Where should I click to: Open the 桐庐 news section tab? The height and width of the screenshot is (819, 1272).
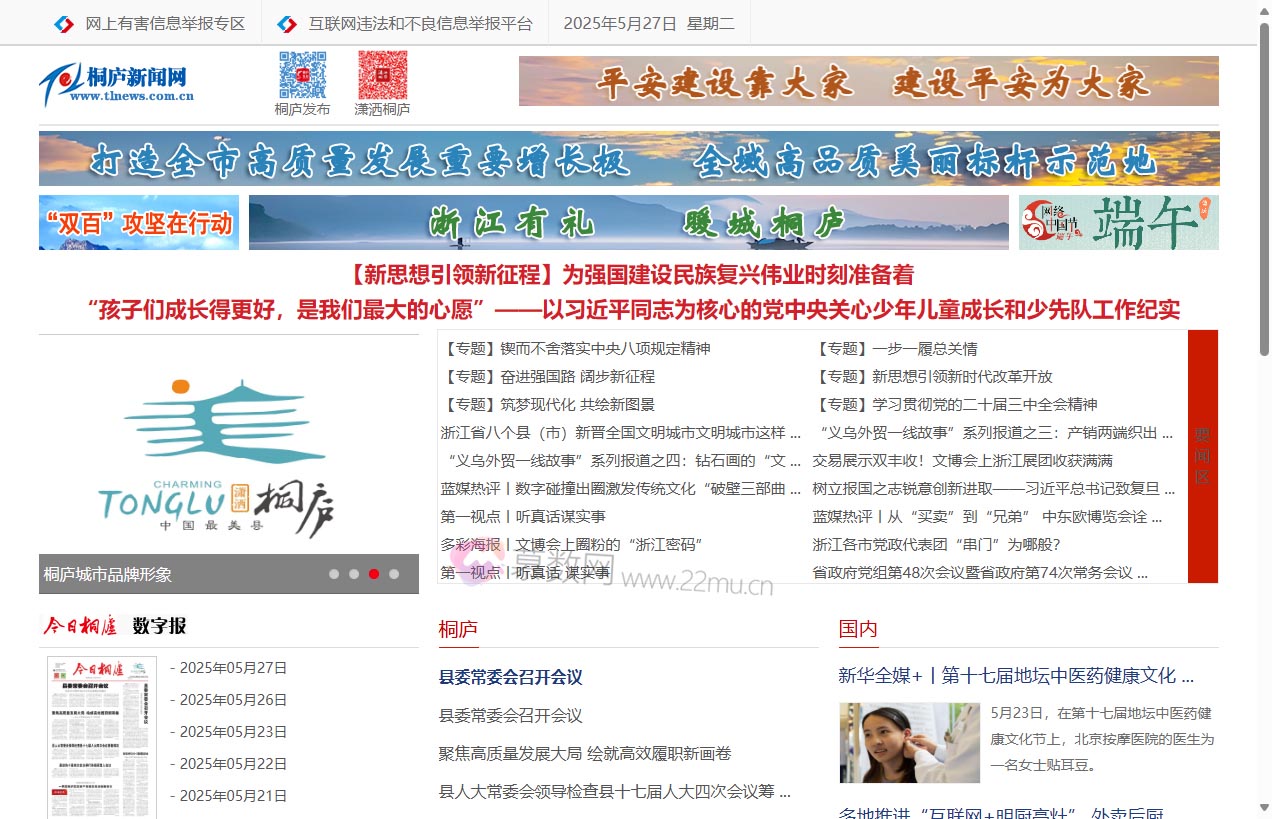coord(458,629)
